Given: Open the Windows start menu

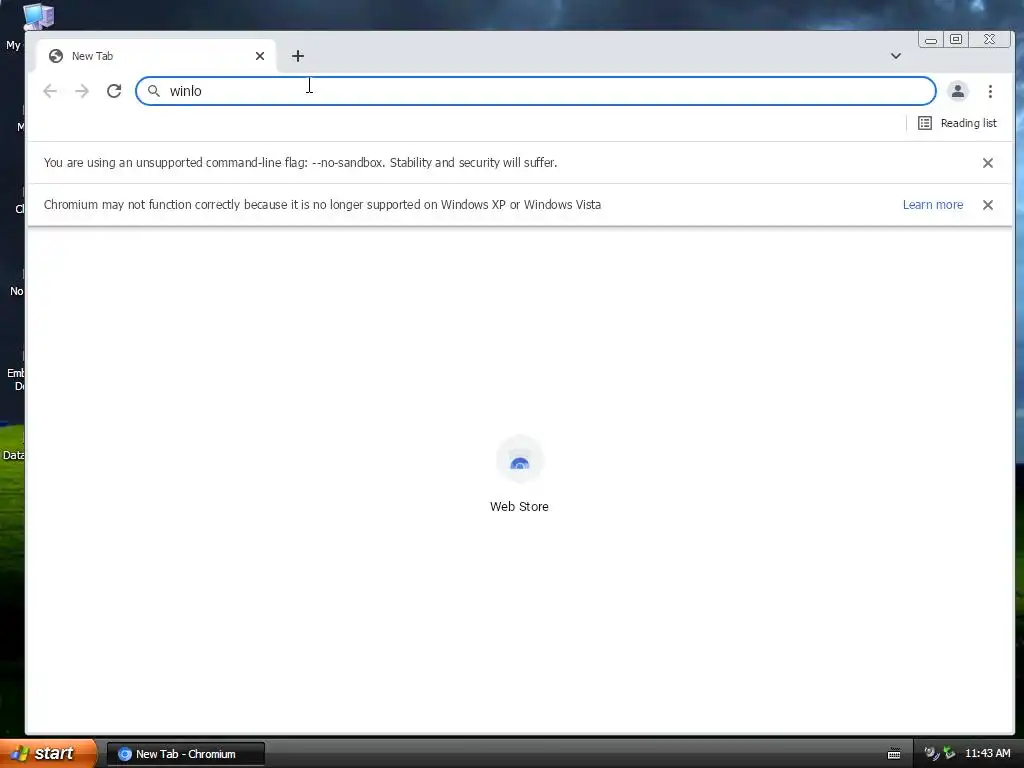Looking at the screenshot, I should point(48,753).
